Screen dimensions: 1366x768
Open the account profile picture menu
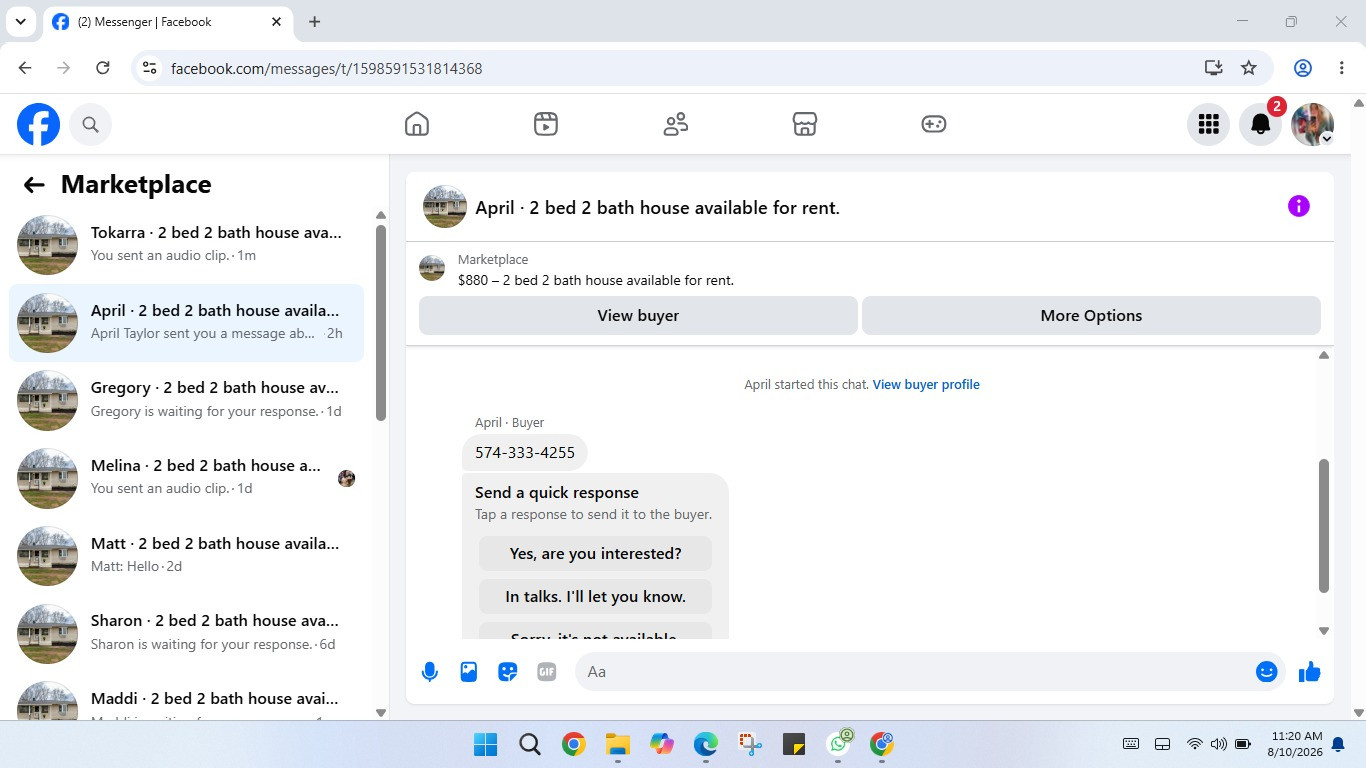click(1313, 124)
